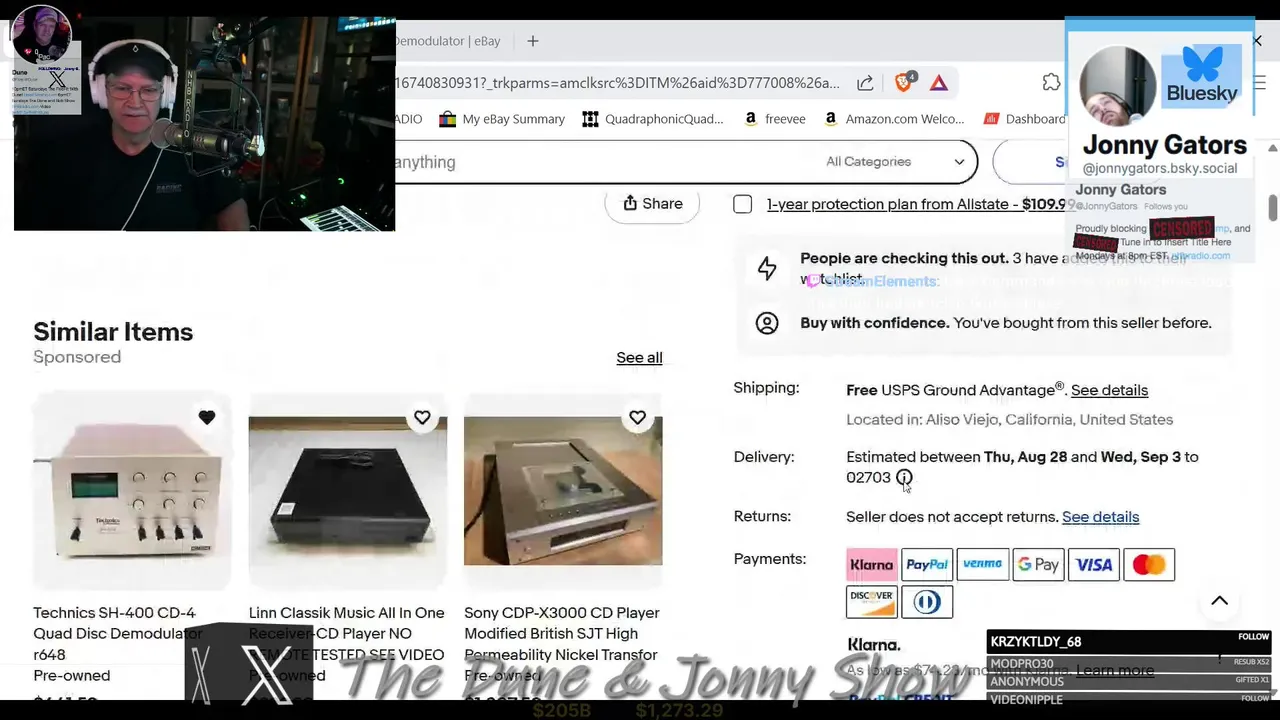Tick the 1-year protection plan checkbox
Screen dimensions: 1280x720
(x=743, y=204)
